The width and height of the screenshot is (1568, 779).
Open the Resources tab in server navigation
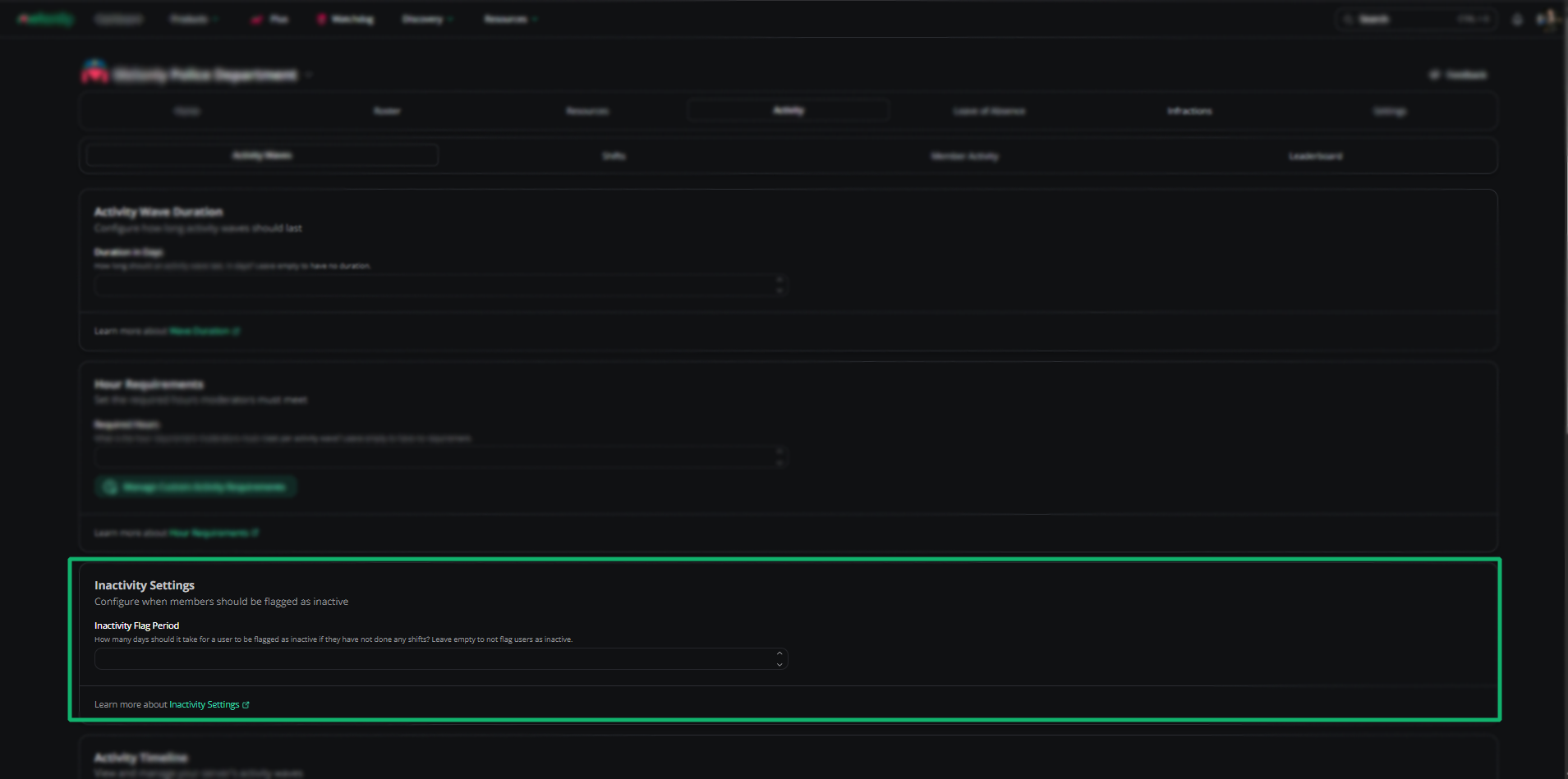[x=587, y=111]
